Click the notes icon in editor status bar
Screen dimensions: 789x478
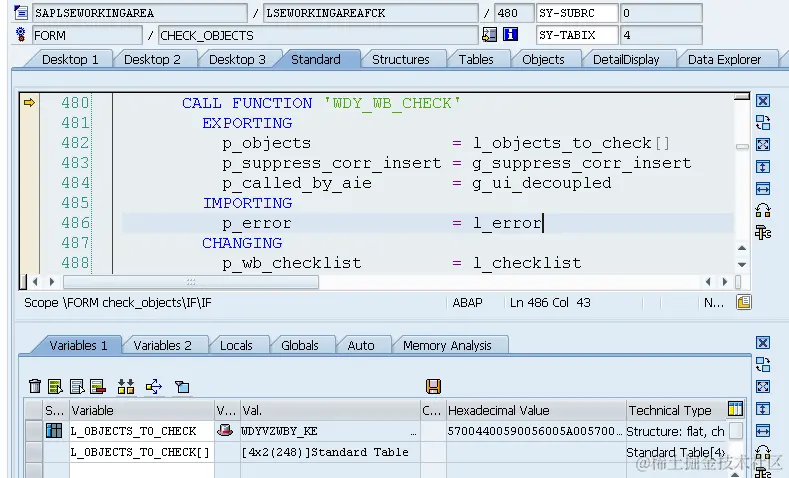(744, 302)
